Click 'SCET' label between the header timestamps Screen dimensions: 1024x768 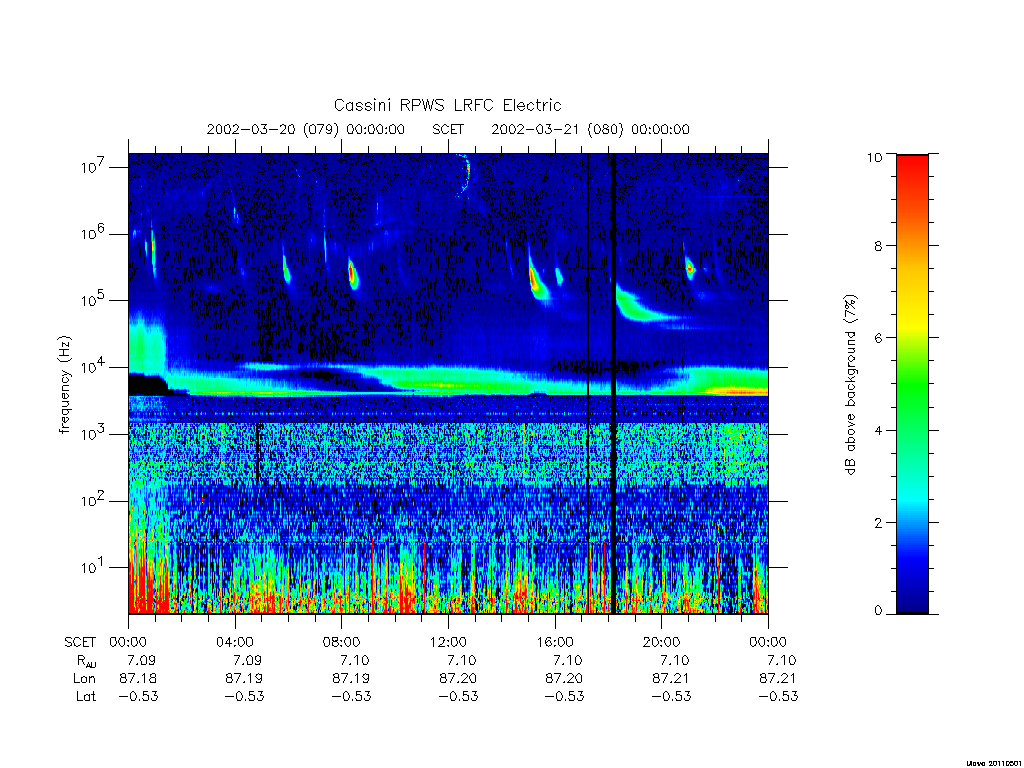pyautogui.click(x=448, y=129)
